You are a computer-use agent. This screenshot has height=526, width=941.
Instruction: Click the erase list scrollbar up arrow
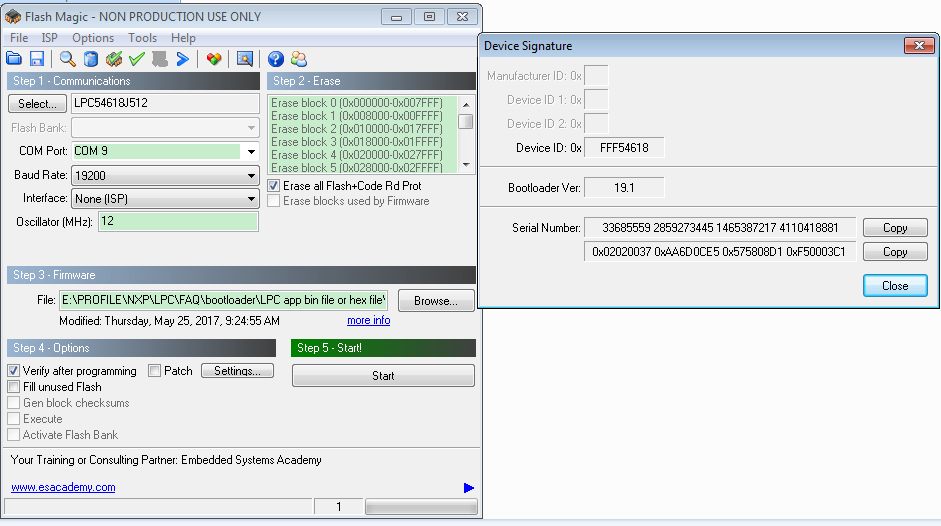point(466,104)
